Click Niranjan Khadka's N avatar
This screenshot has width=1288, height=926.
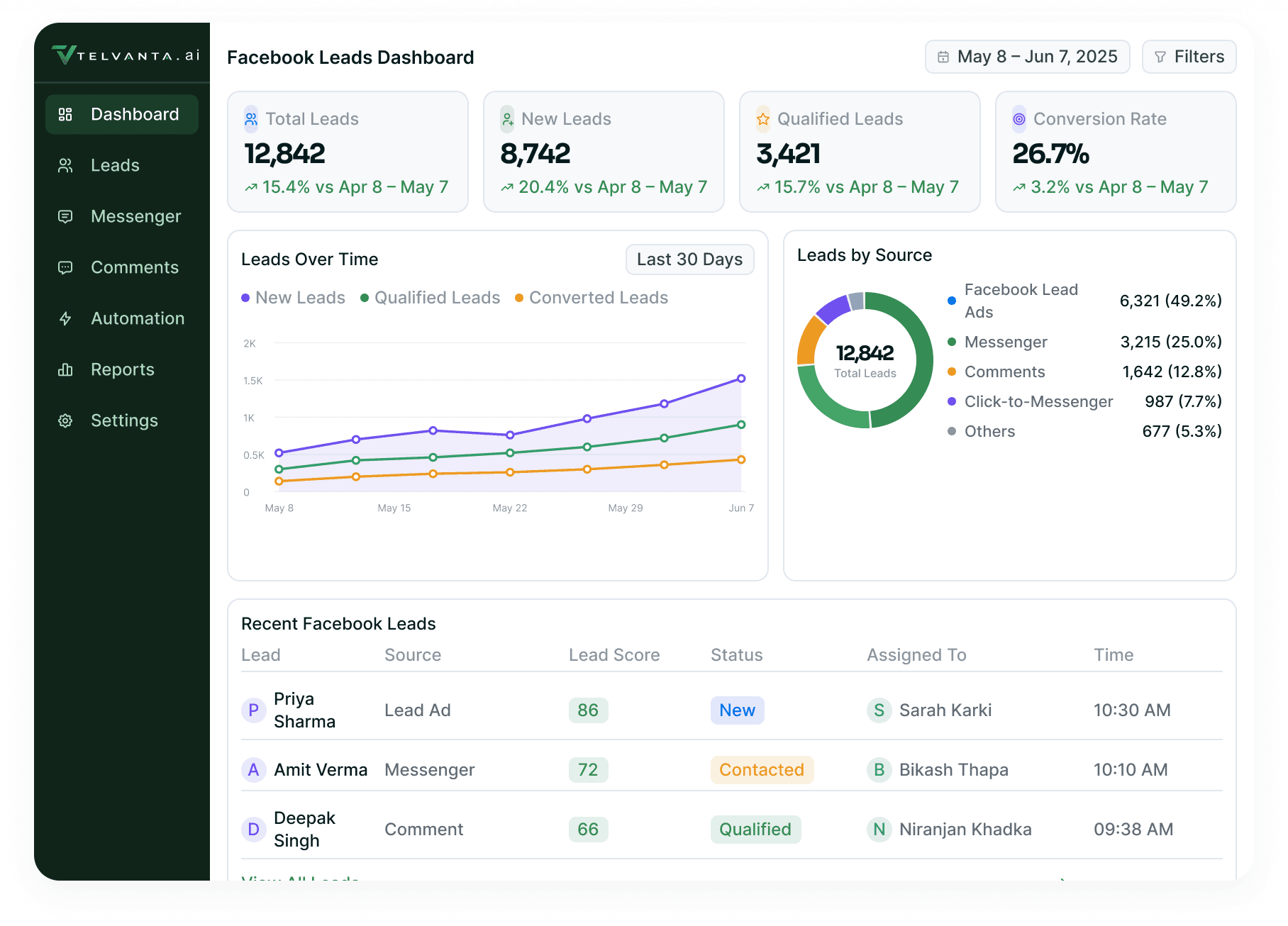pos(879,830)
